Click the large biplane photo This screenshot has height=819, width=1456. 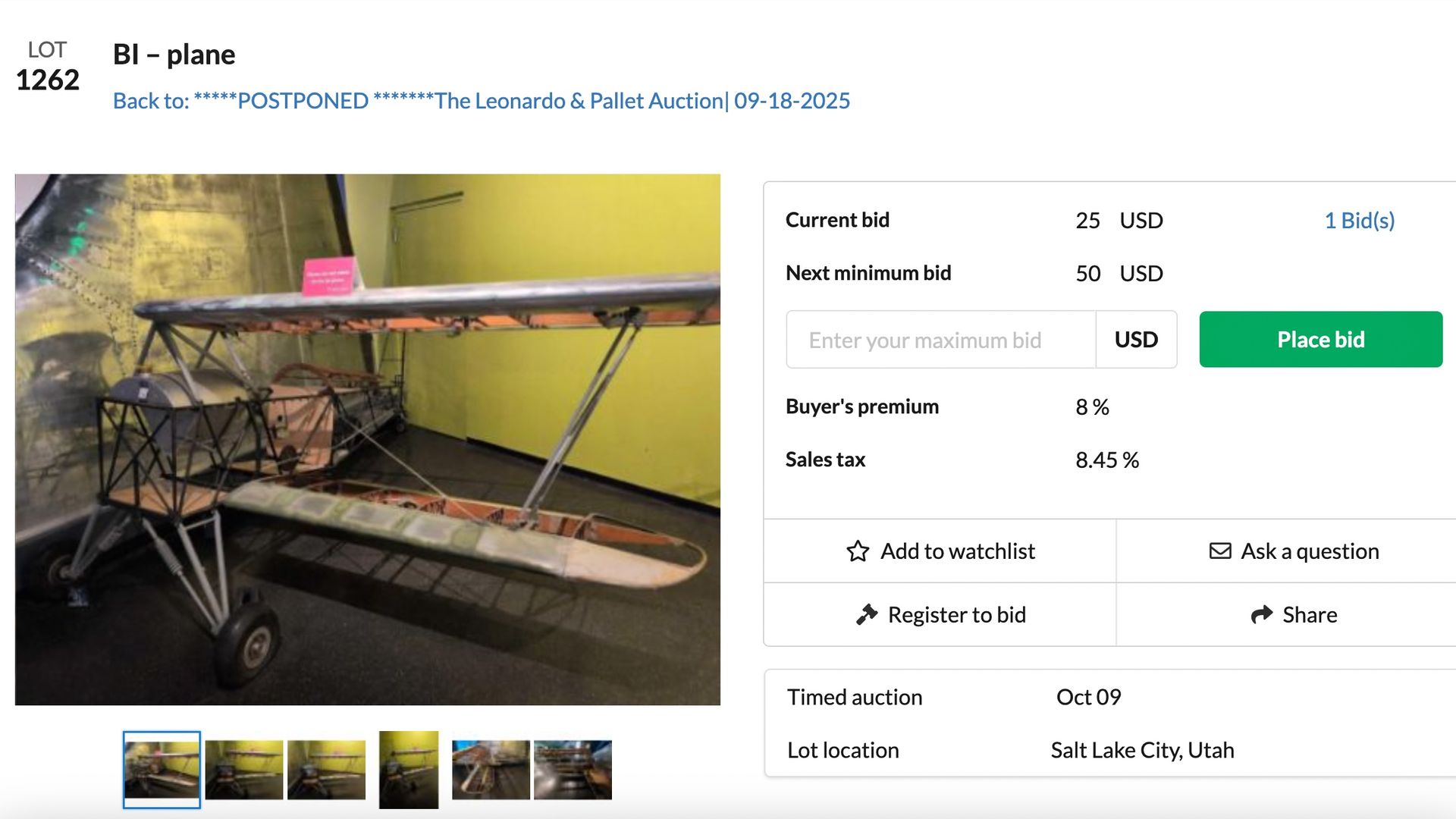(368, 442)
